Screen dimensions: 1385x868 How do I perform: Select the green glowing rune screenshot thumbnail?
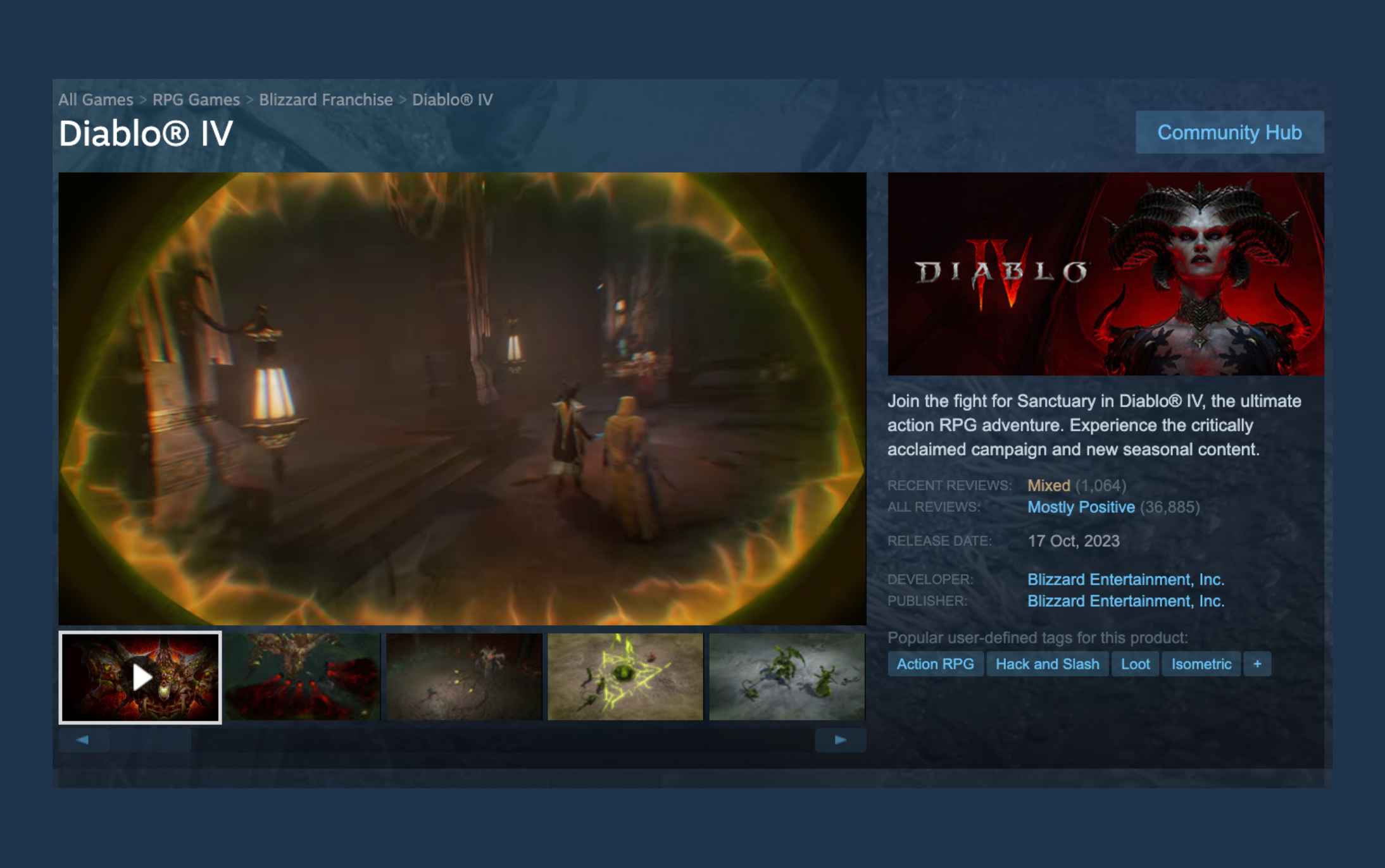point(625,676)
